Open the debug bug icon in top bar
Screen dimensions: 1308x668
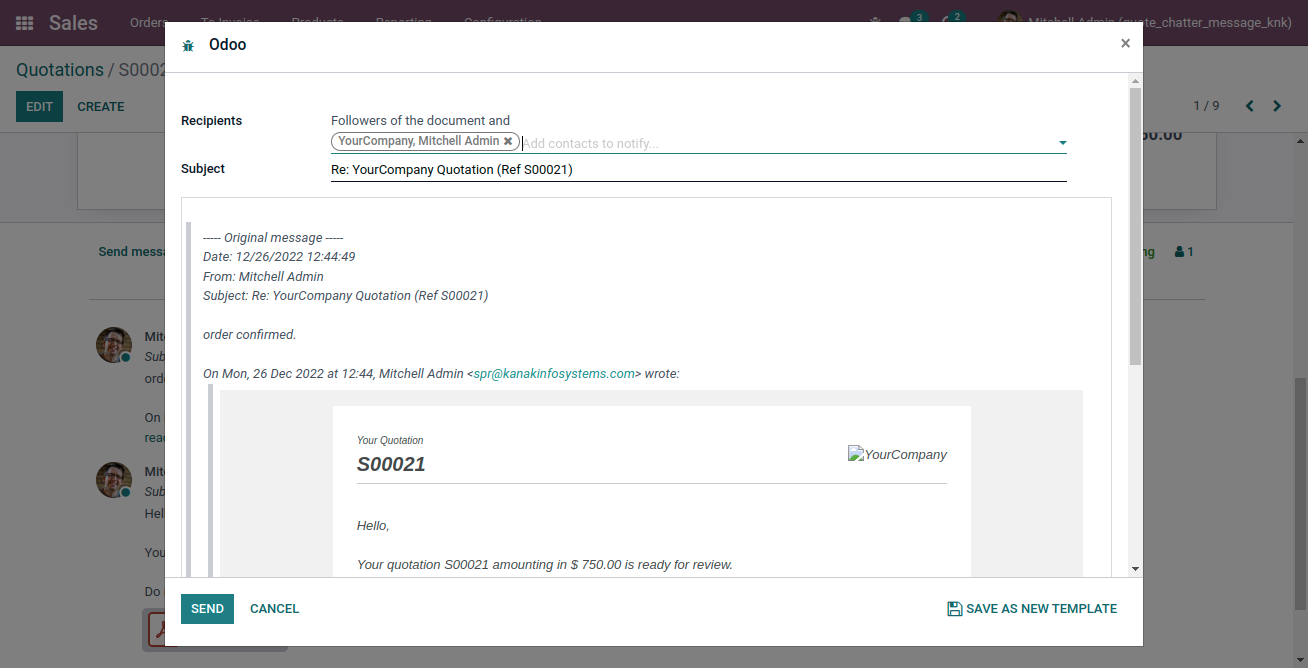tap(876, 22)
